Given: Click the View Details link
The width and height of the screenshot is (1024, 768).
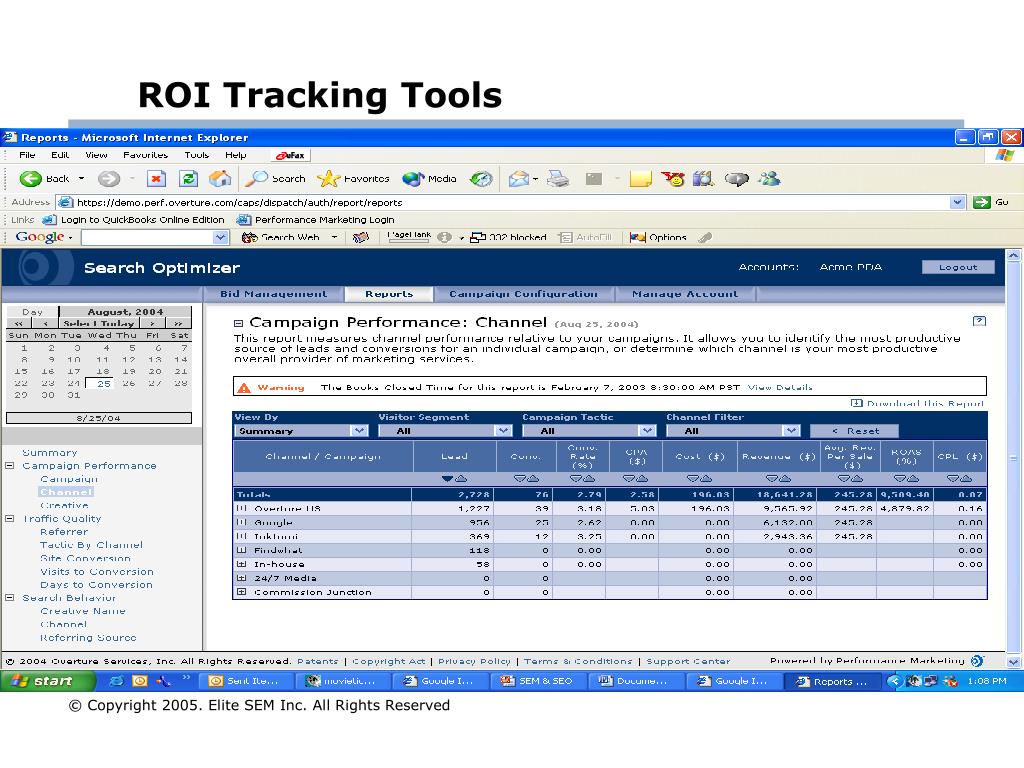Looking at the screenshot, I should coord(780,387).
